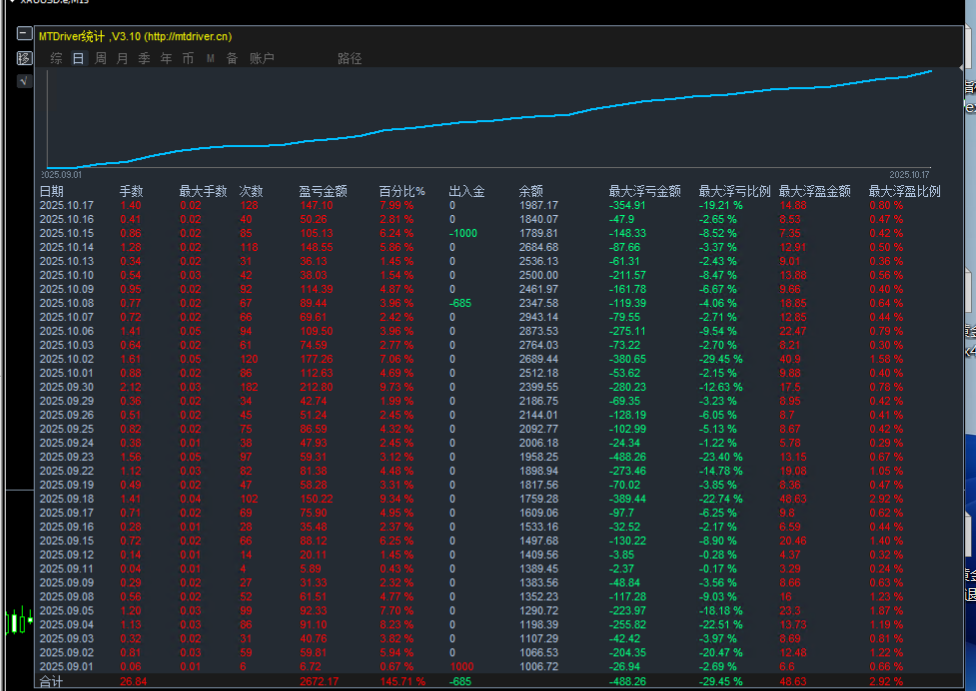Click total profit 2672.17
976x691 pixels.
[x=319, y=682]
